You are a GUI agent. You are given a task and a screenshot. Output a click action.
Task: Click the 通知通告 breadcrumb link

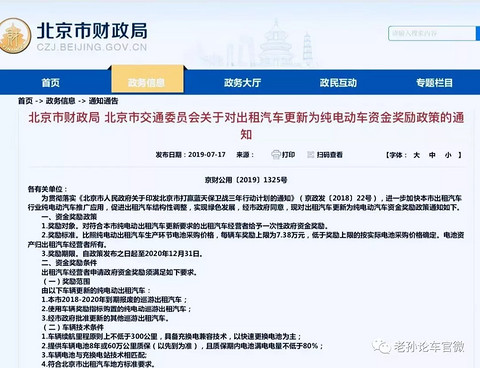[x=103, y=101]
